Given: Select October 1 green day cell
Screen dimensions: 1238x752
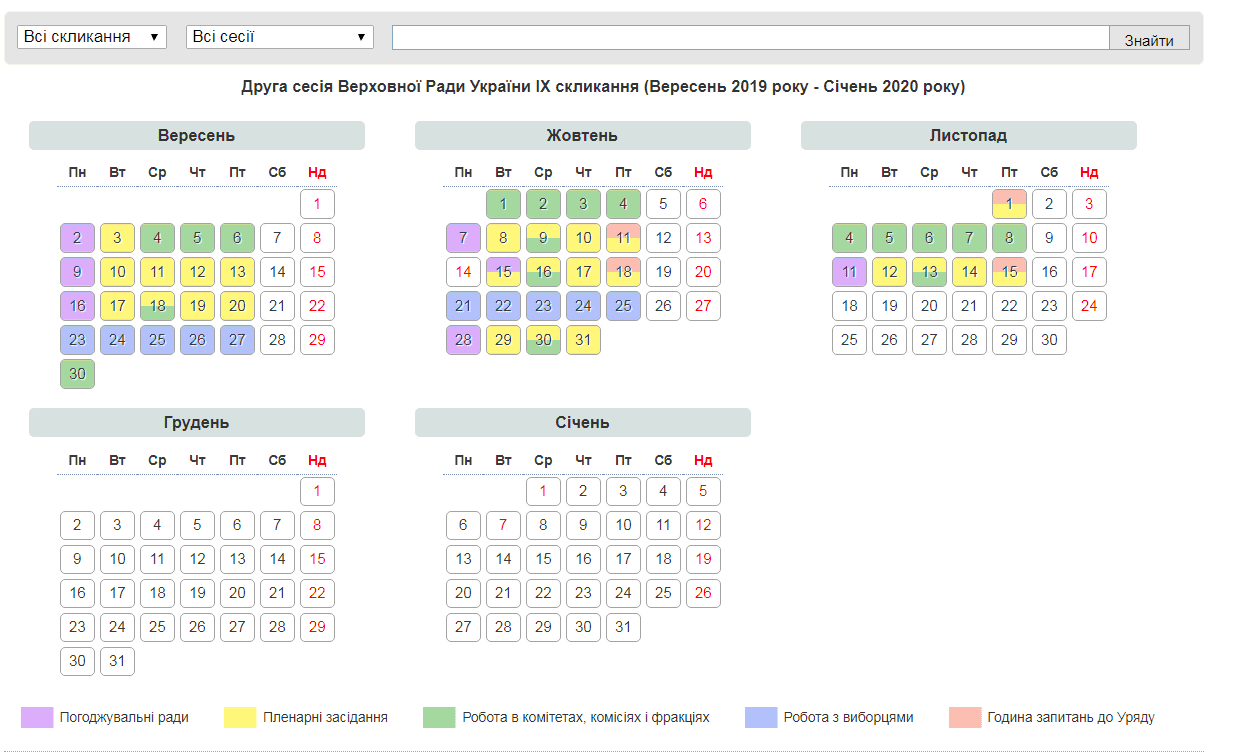Looking at the screenshot, I should click(503, 204).
